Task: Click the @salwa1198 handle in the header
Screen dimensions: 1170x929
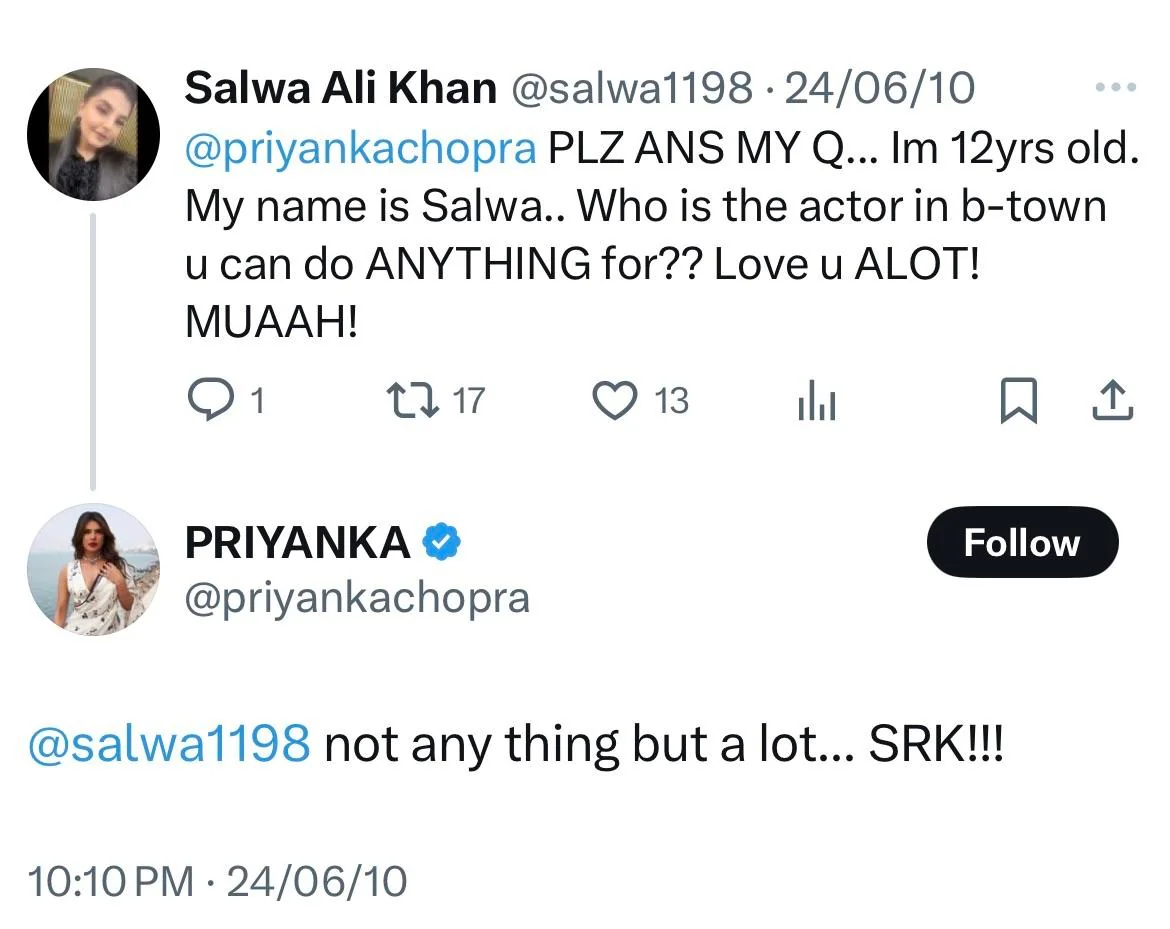Action: pos(632,88)
